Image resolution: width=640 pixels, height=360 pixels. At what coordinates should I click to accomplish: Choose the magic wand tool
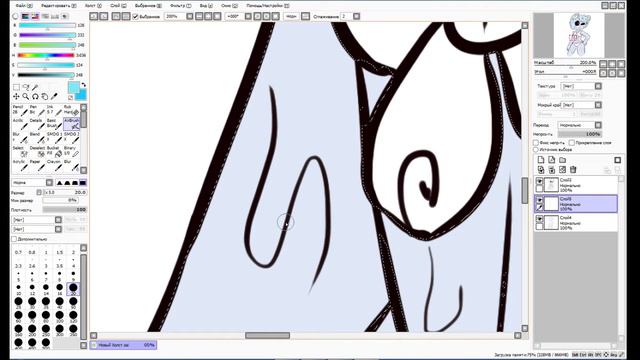coord(35,87)
